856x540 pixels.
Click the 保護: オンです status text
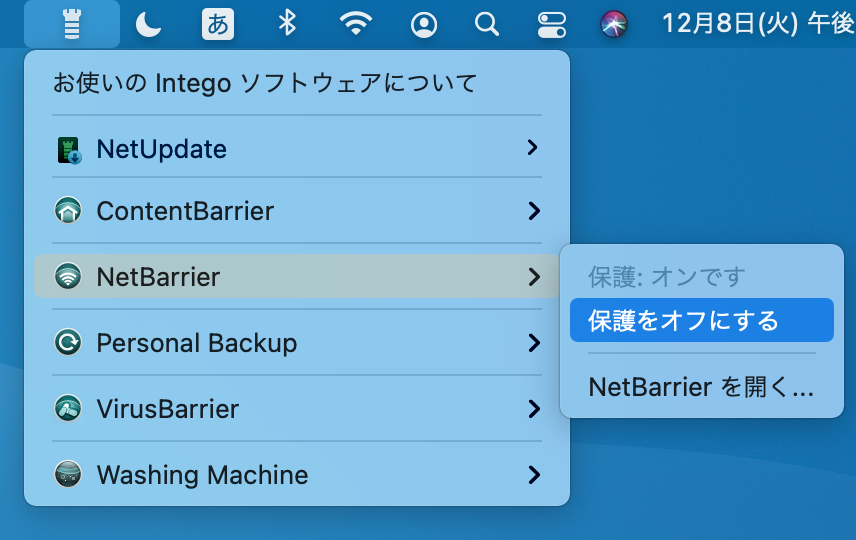tap(666, 277)
